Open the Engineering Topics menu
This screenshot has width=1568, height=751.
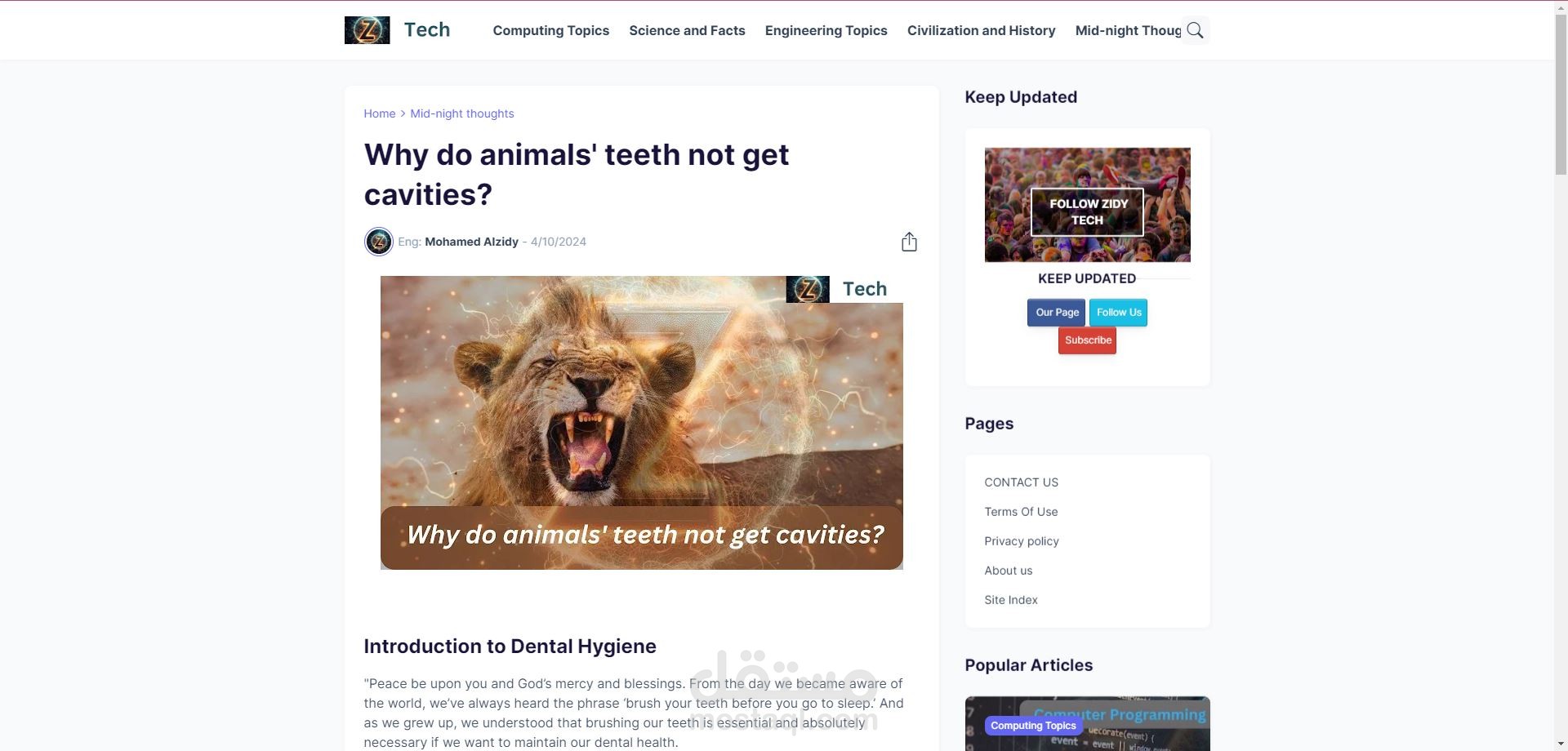pos(826,30)
